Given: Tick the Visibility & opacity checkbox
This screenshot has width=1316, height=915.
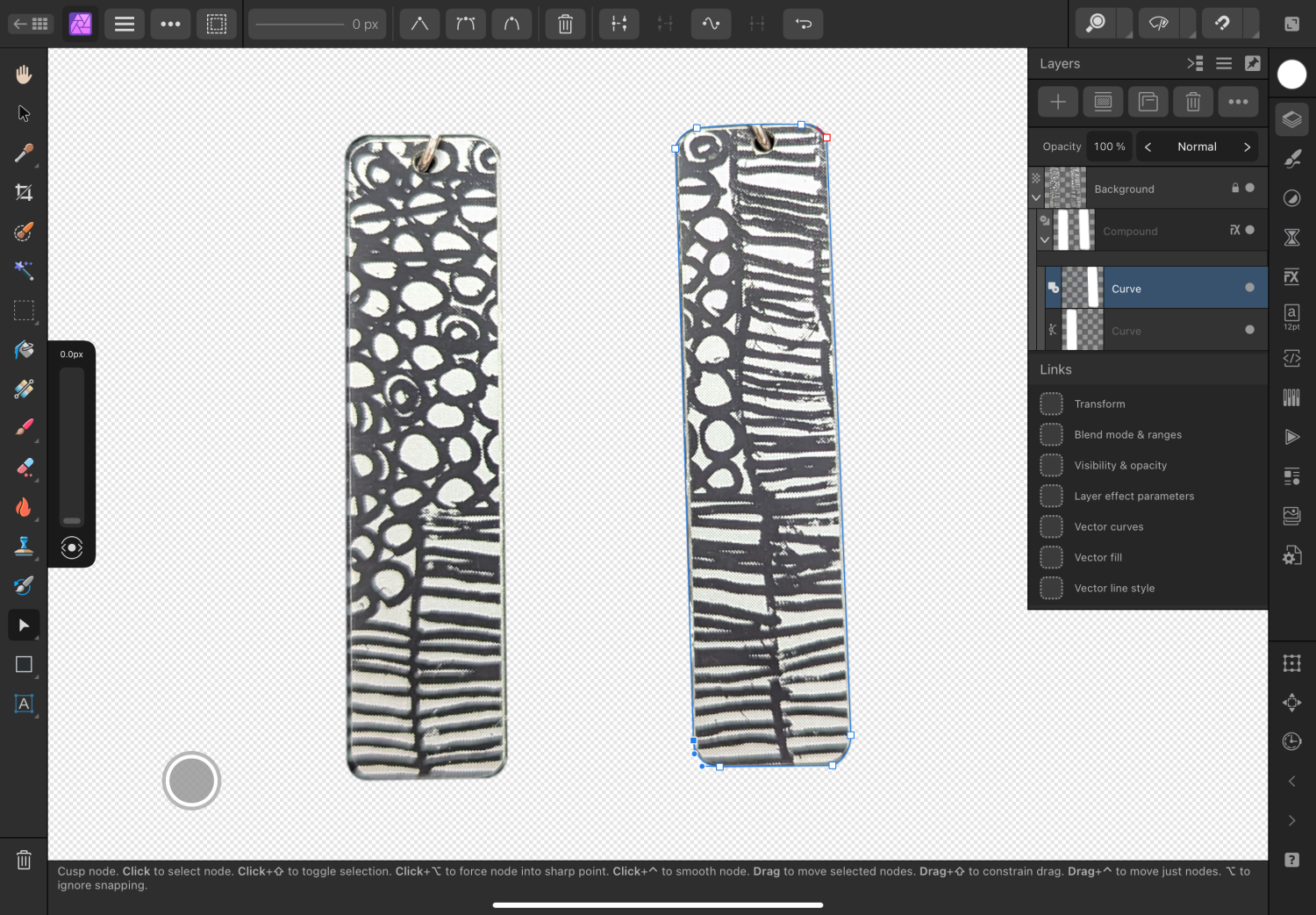Looking at the screenshot, I should 1051,465.
